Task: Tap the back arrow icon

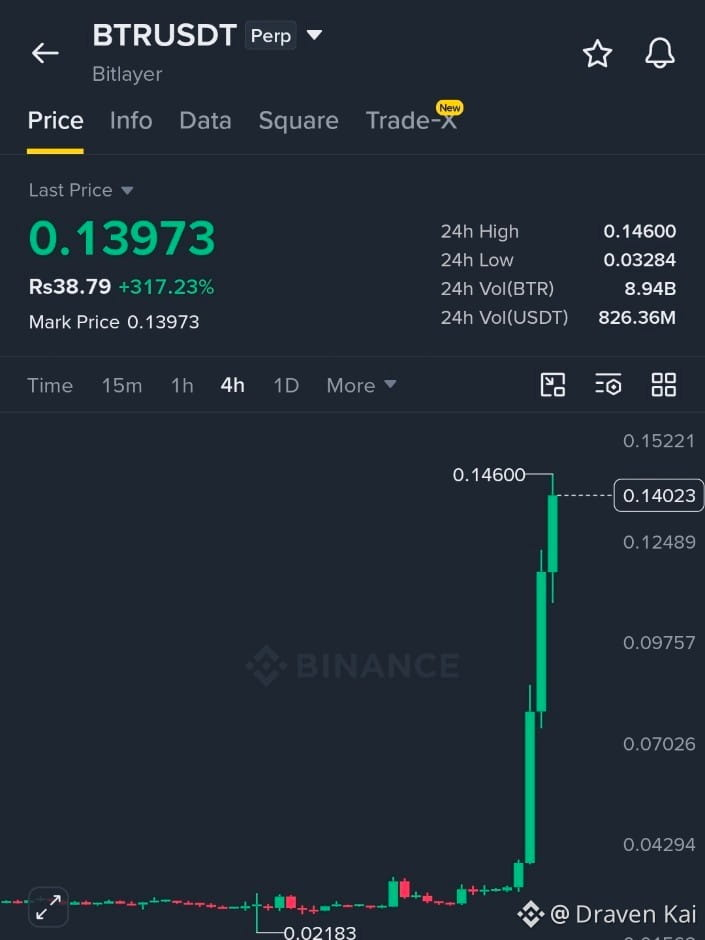Action: 45,53
